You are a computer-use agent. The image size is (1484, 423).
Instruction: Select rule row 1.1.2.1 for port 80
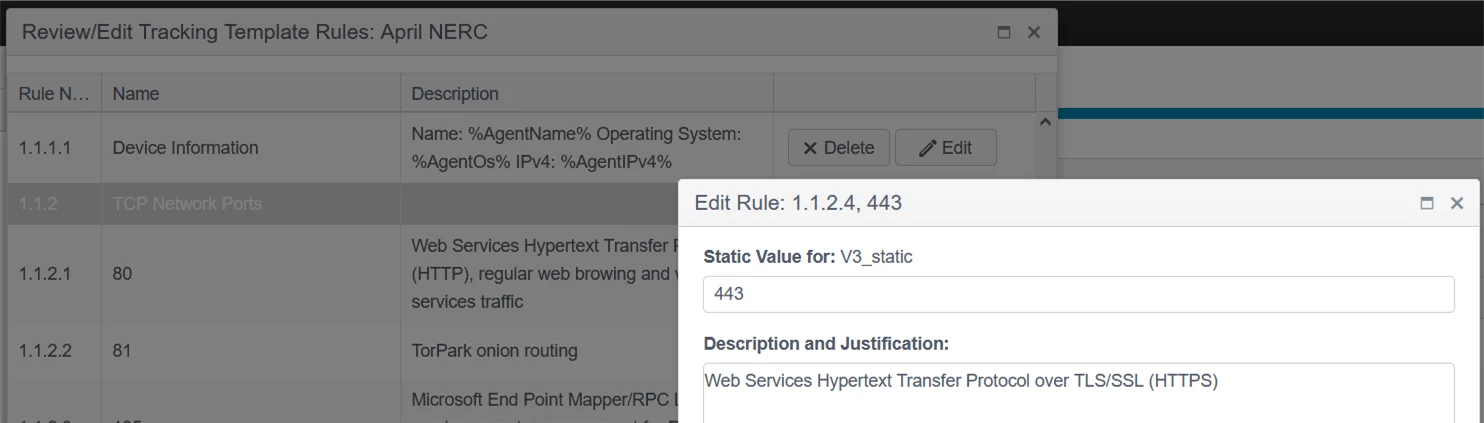(x=342, y=273)
